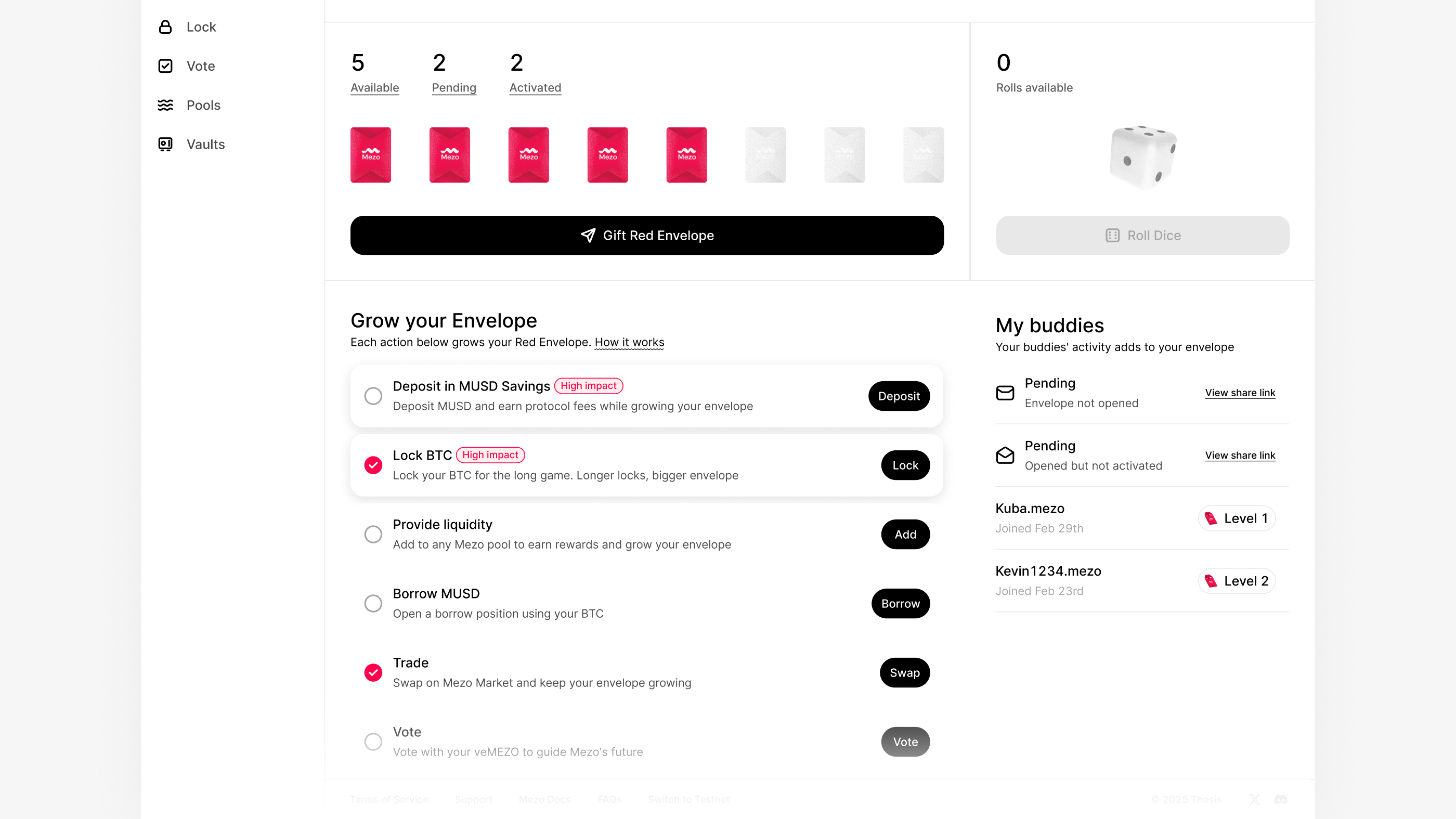Toggle the checked Lock BTC circle
This screenshot has width=1456, height=819.
(x=373, y=465)
